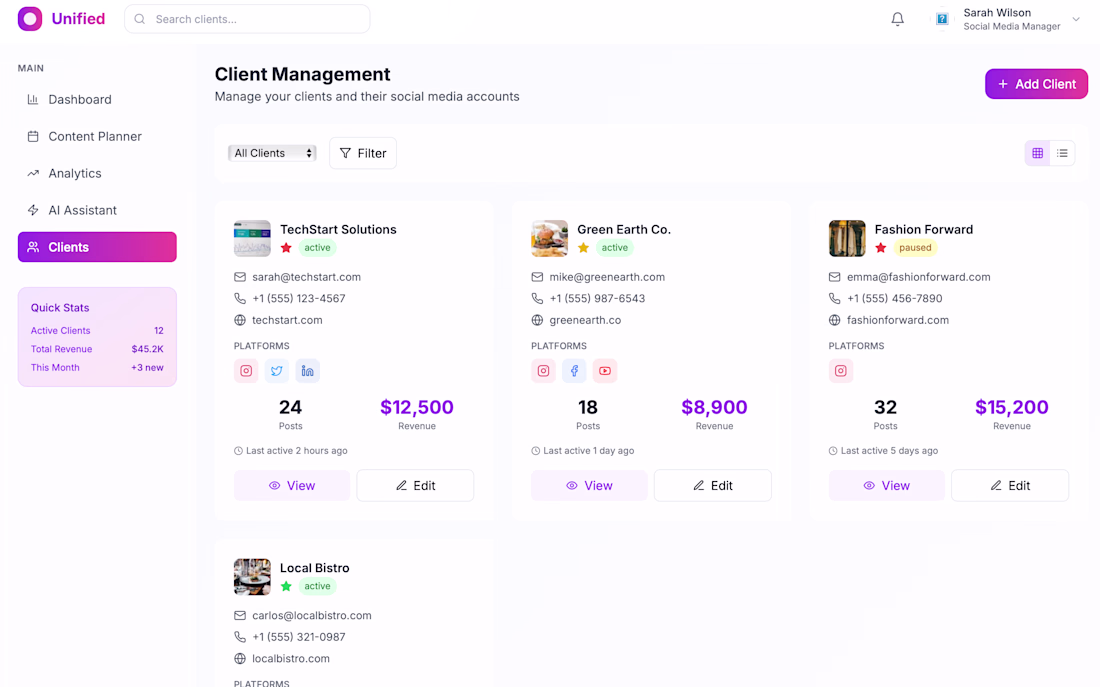Open the Filter options
Screen dimensions: 1100x687
(362, 153)
